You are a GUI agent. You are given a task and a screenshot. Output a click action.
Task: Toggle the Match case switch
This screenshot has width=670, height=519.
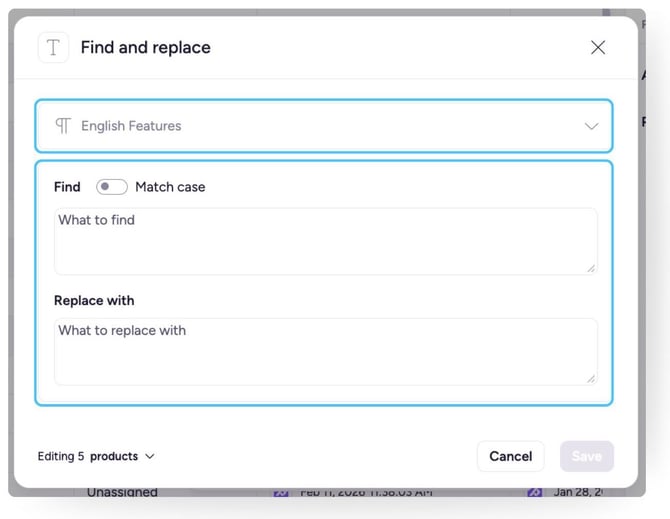[x=111, y=187]
